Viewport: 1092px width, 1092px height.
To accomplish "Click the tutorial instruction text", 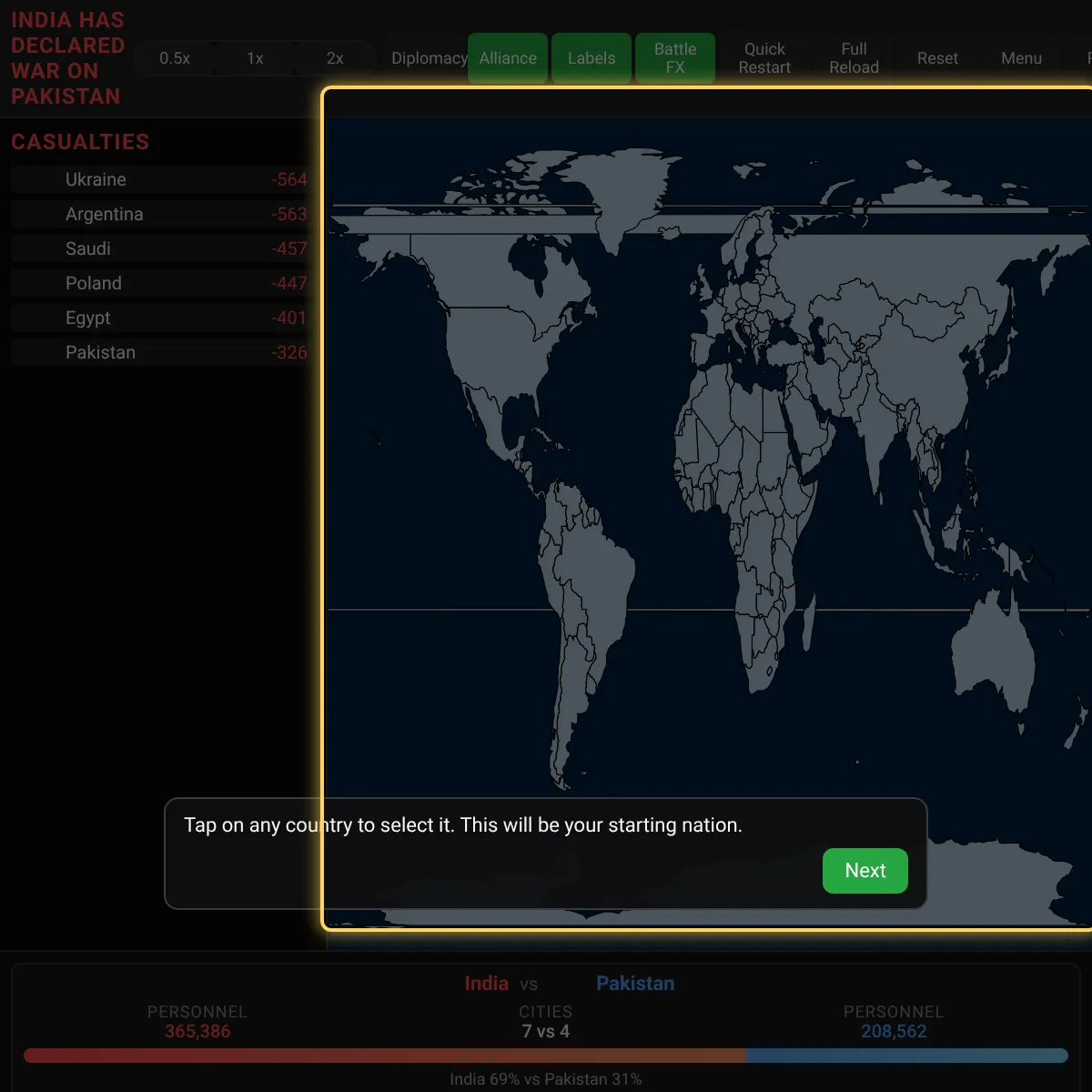I will click(463, 825).
